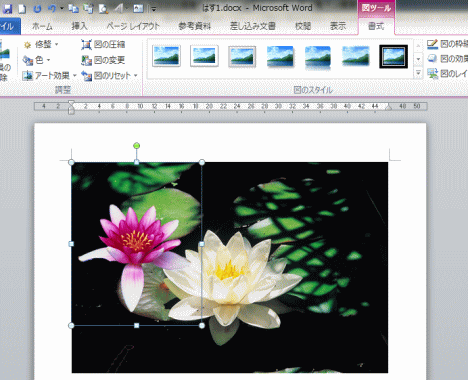
Task: Click the top-right corner sizing handle
Action: (202, 162)
